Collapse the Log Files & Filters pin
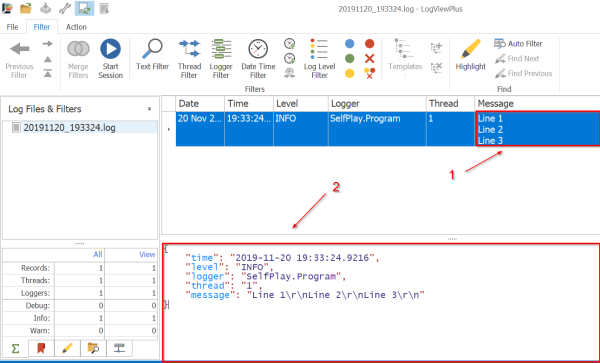This screenshot has width=600, height=363. pyautogui.click(x=149, y=109)
